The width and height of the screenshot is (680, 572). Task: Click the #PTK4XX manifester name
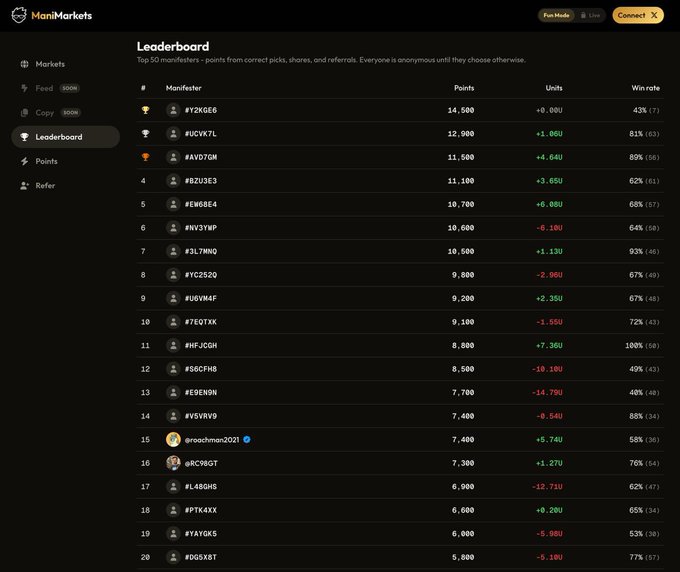(x=201, y=510)
